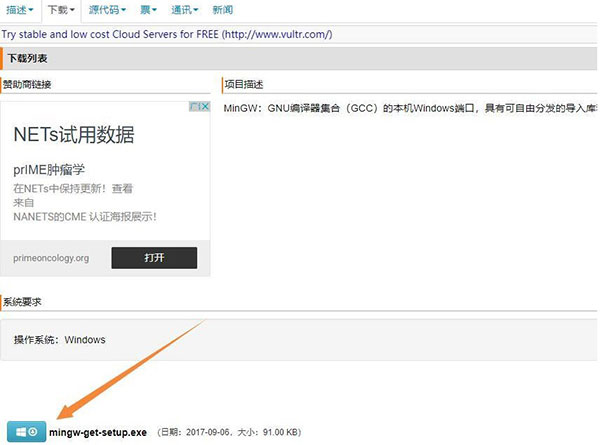
Task: Click the 操作系统: Windows requirement text
Action: point(60,340)
